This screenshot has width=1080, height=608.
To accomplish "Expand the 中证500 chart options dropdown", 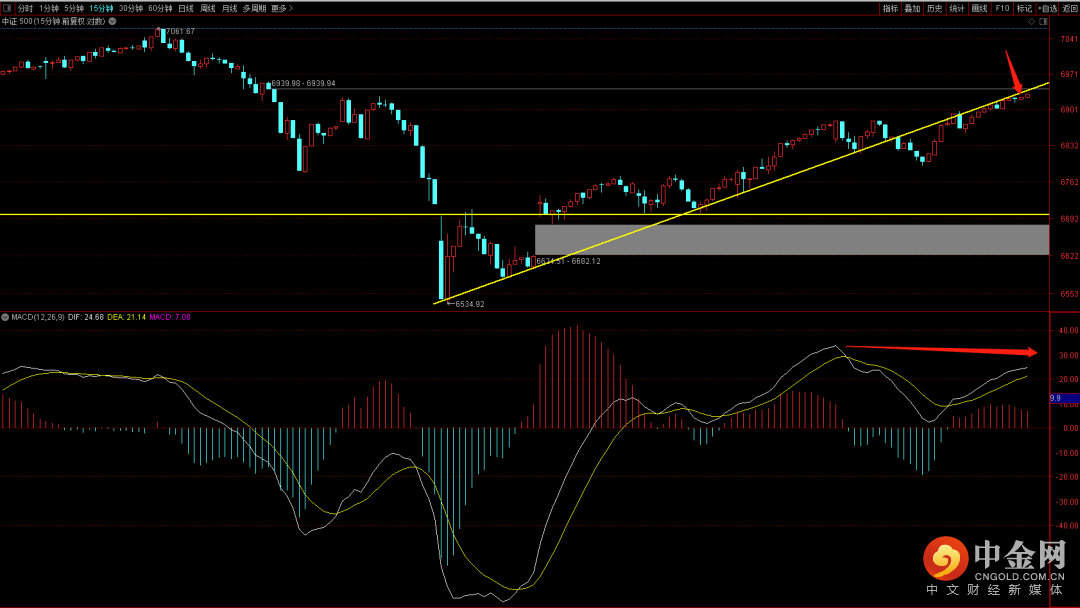I will (x=112, y=21).
